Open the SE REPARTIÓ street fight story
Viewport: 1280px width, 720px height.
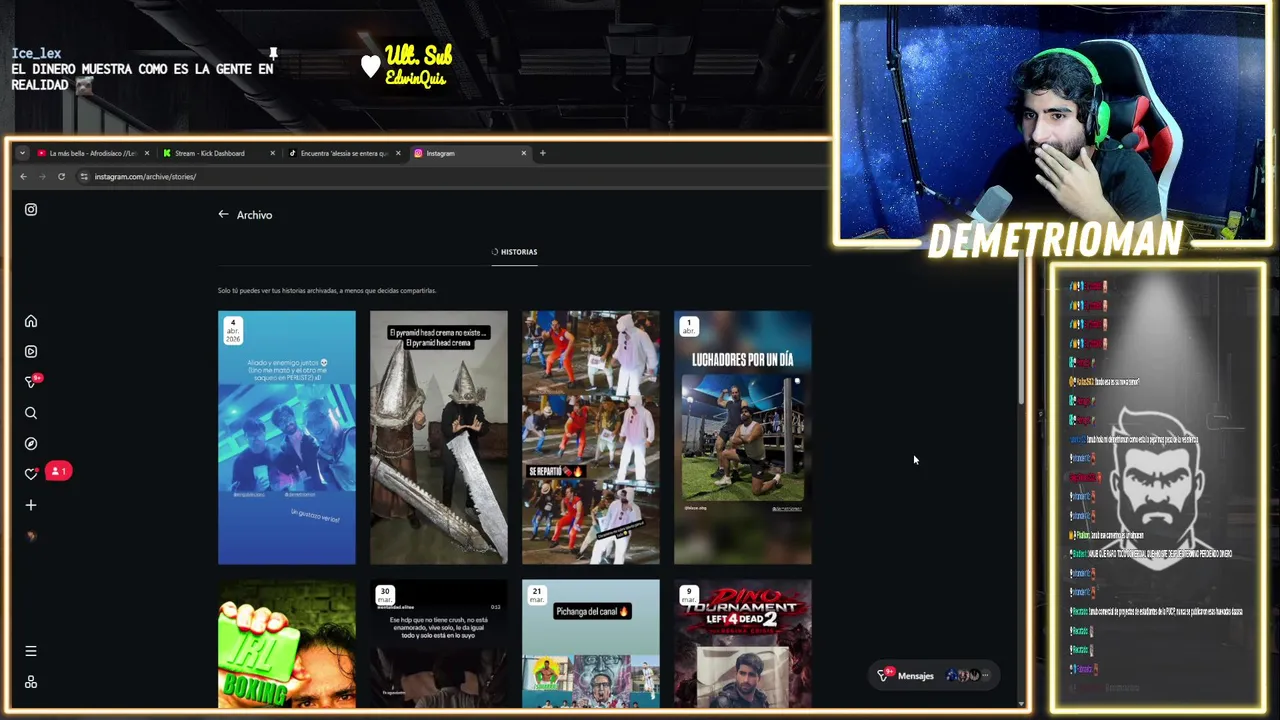591,437
